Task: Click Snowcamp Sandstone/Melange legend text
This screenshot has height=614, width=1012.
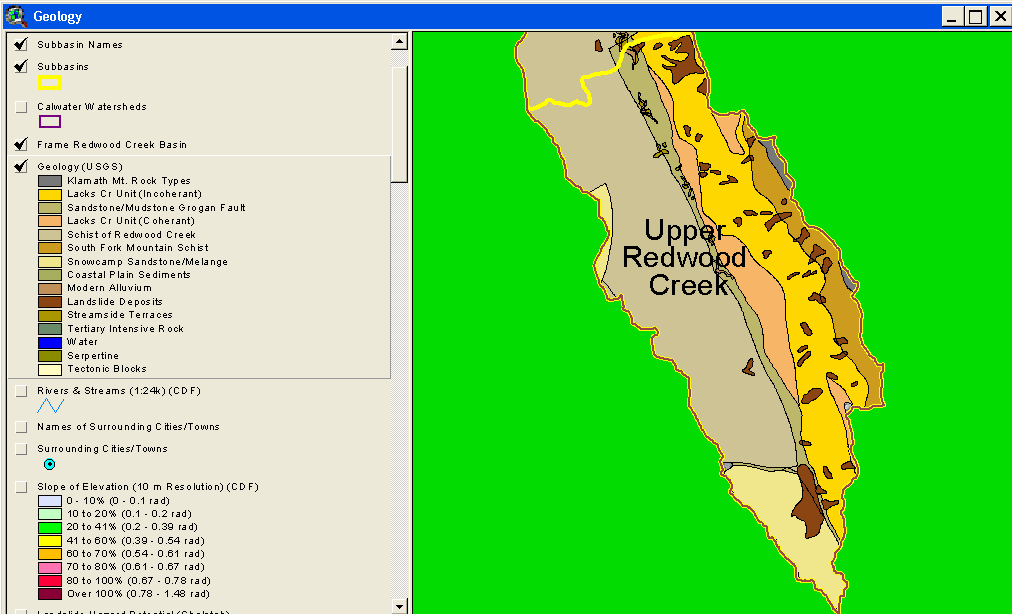Action: (147, 261)
